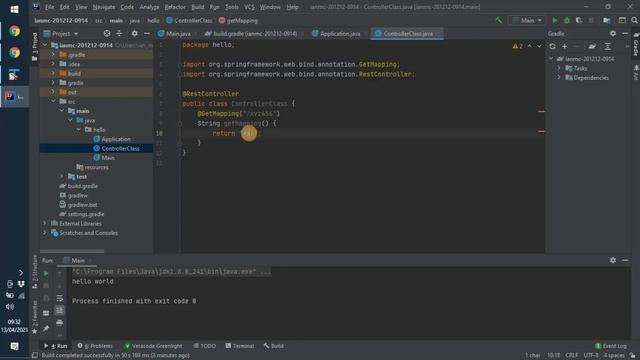Open Veracode Greenlight tool window

[153, 346]
